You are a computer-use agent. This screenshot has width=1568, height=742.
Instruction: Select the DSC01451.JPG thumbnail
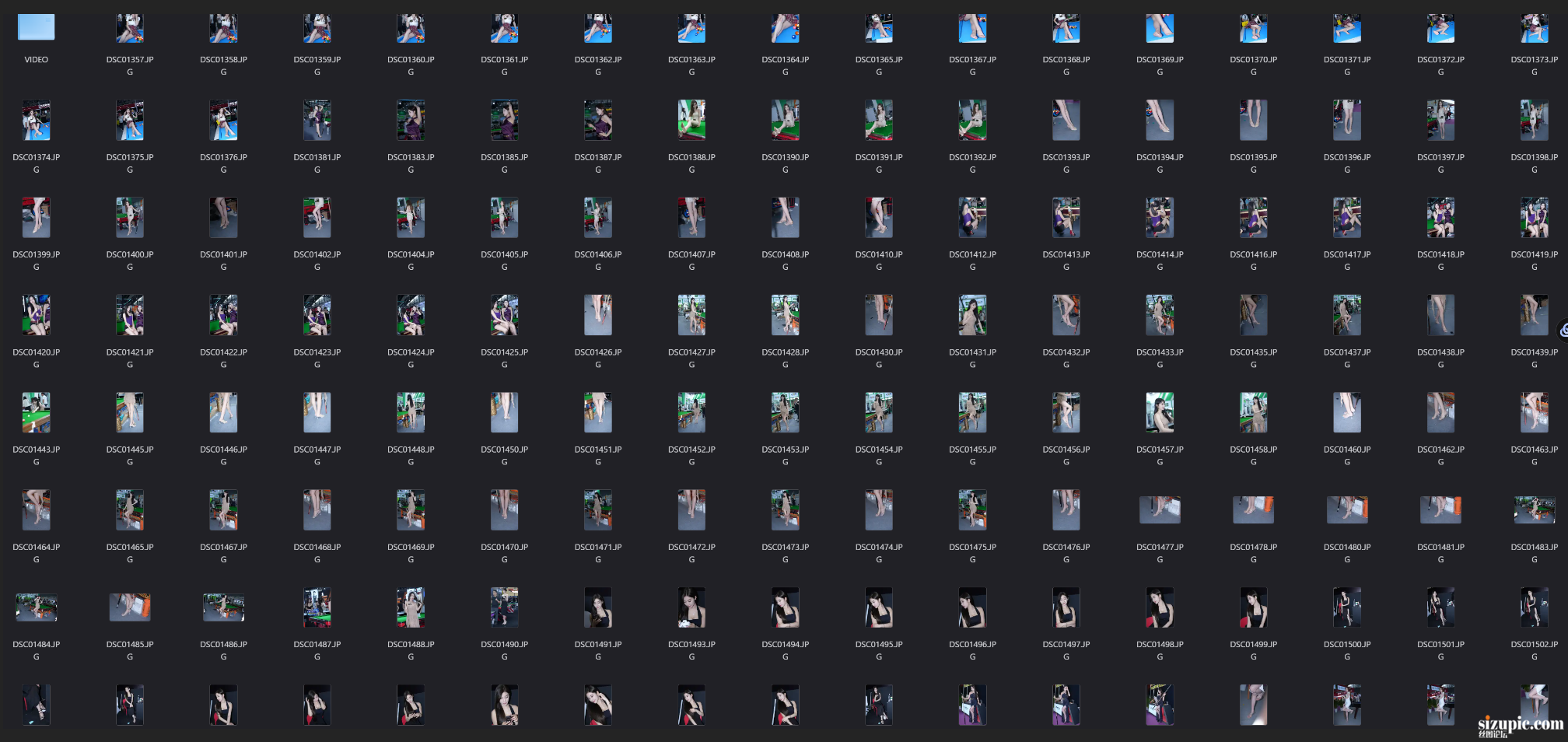point(598,412)
